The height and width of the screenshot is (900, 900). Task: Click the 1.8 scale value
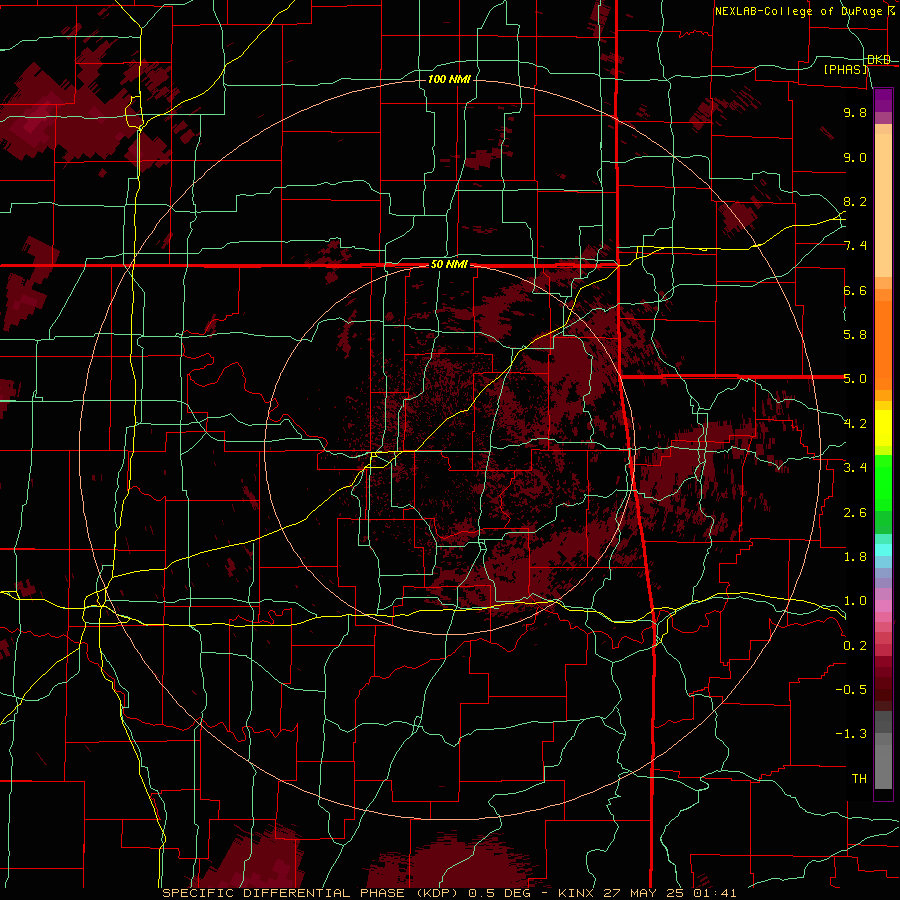855,557
